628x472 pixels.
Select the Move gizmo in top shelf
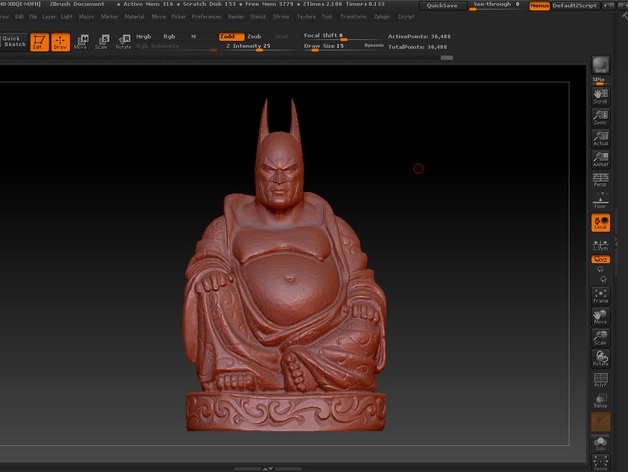click(81, 42)
